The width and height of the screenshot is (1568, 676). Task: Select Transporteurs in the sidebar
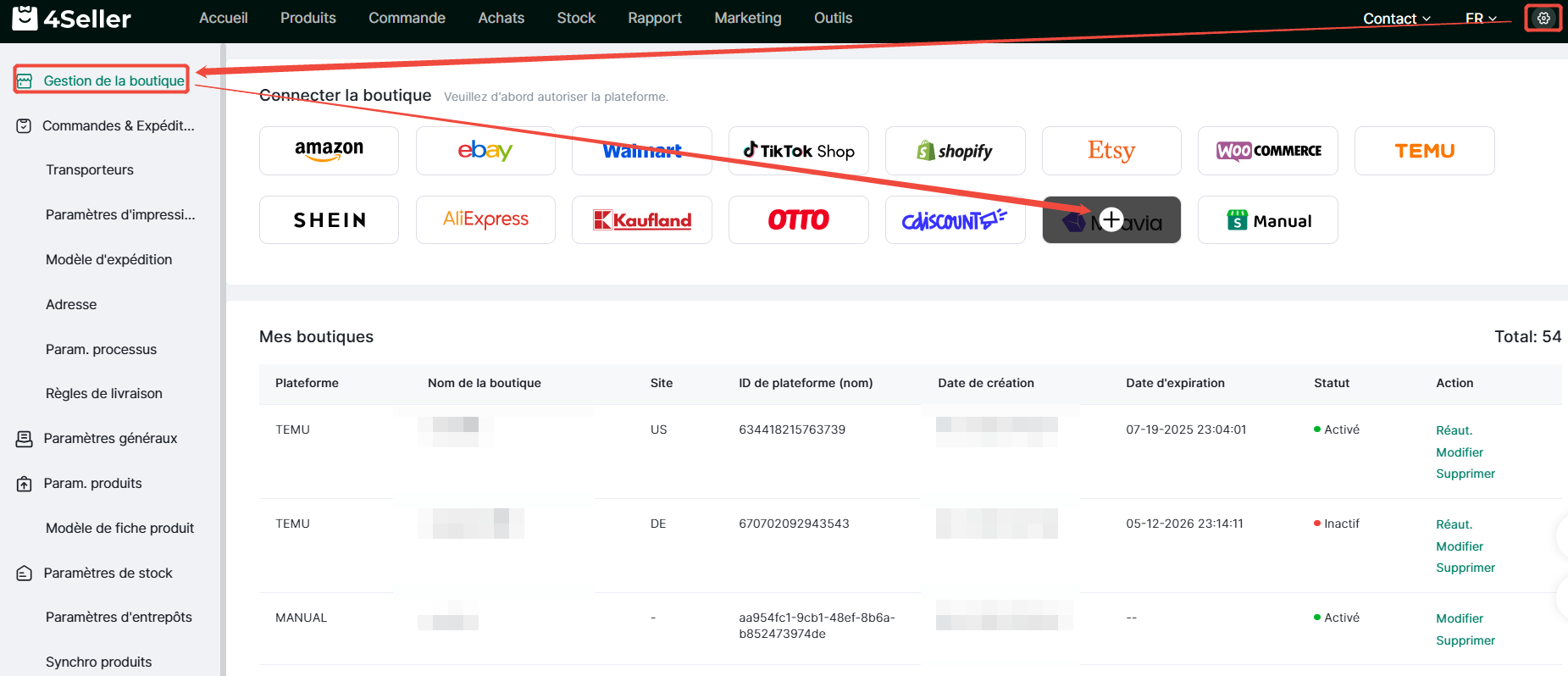[90, 169]
